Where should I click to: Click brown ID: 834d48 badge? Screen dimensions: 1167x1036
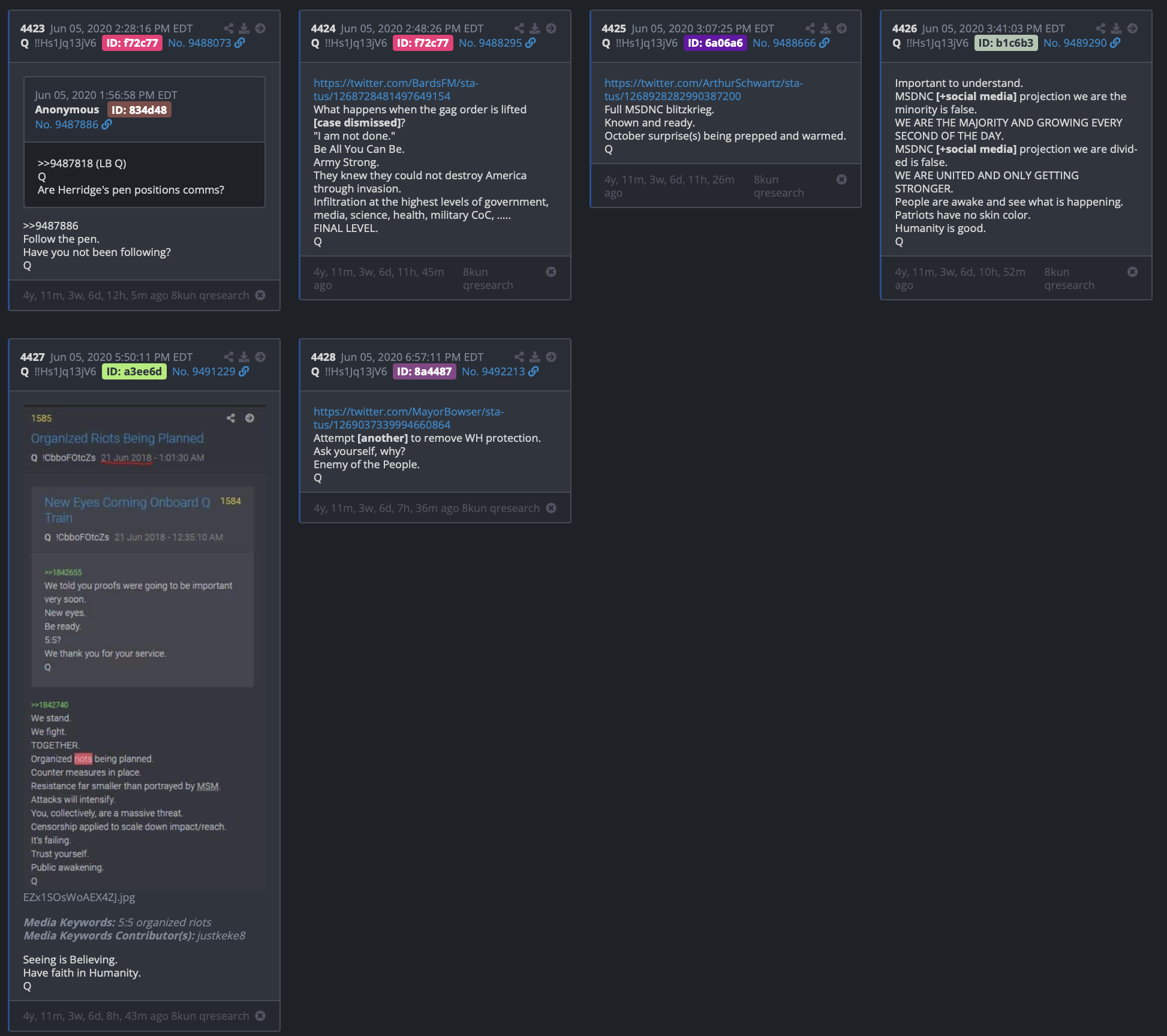pyautogui.click(x=139, y=110)
